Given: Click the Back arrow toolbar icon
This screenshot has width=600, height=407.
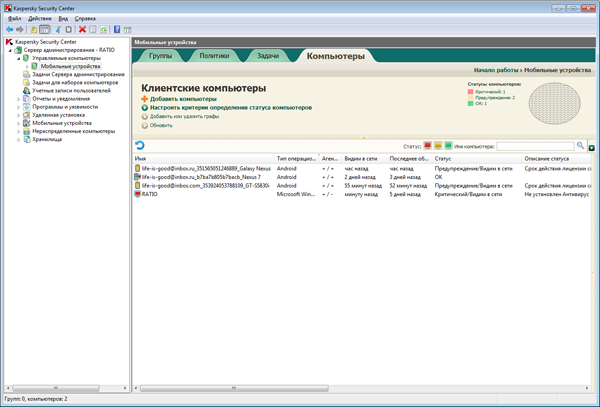Looking at the screenshot, I should [x=10, y=29].
